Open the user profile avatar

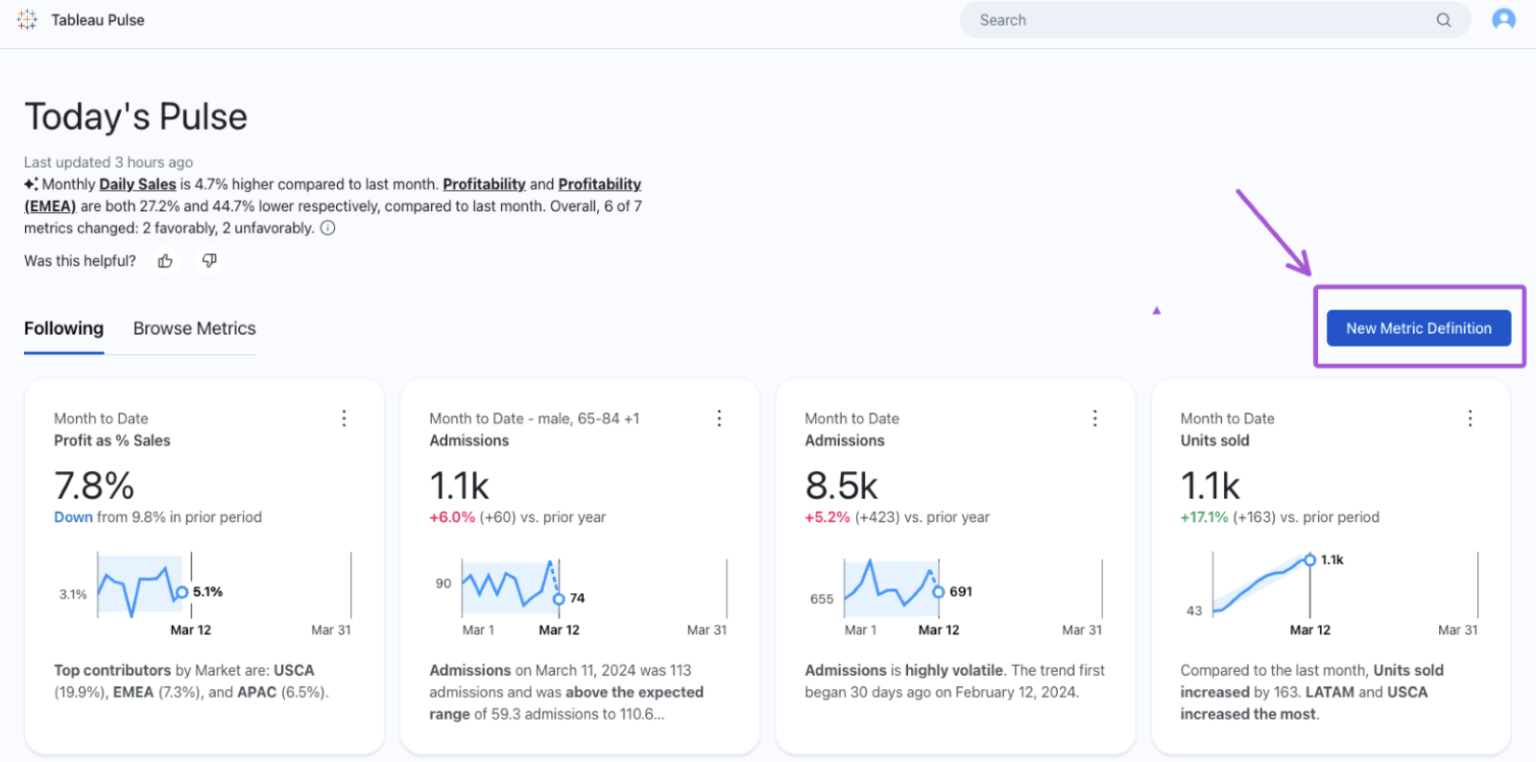tap(1504, 20)
